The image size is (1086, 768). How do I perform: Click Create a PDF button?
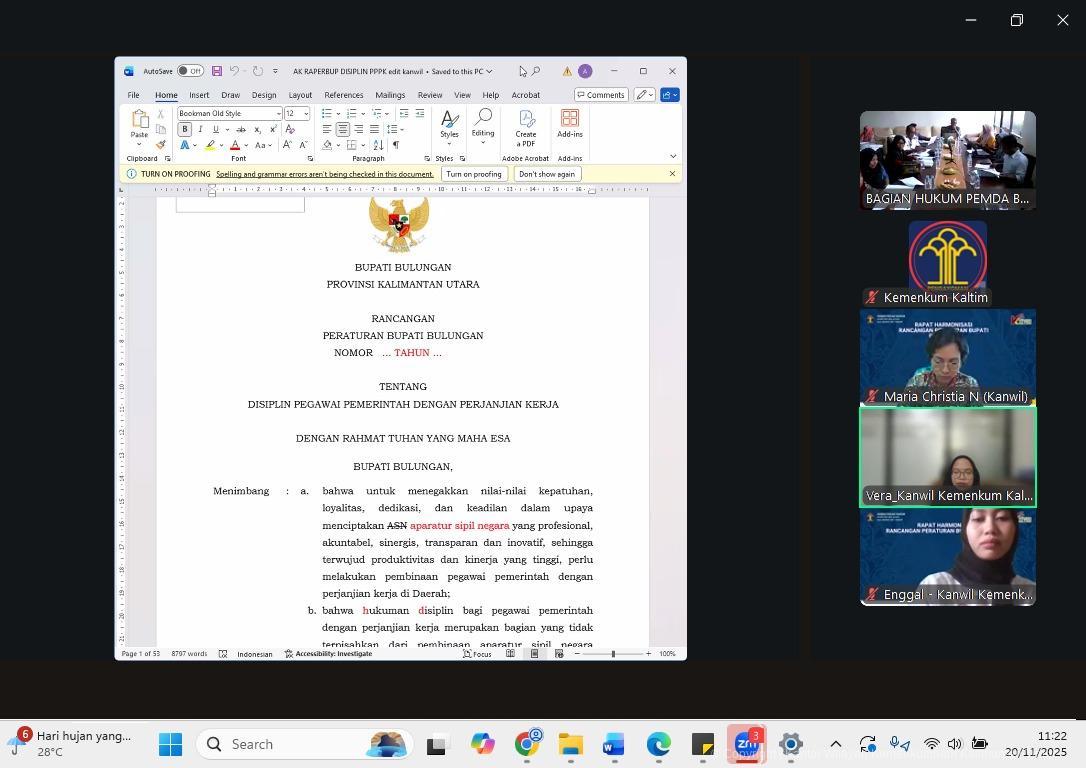click(525, 129)
